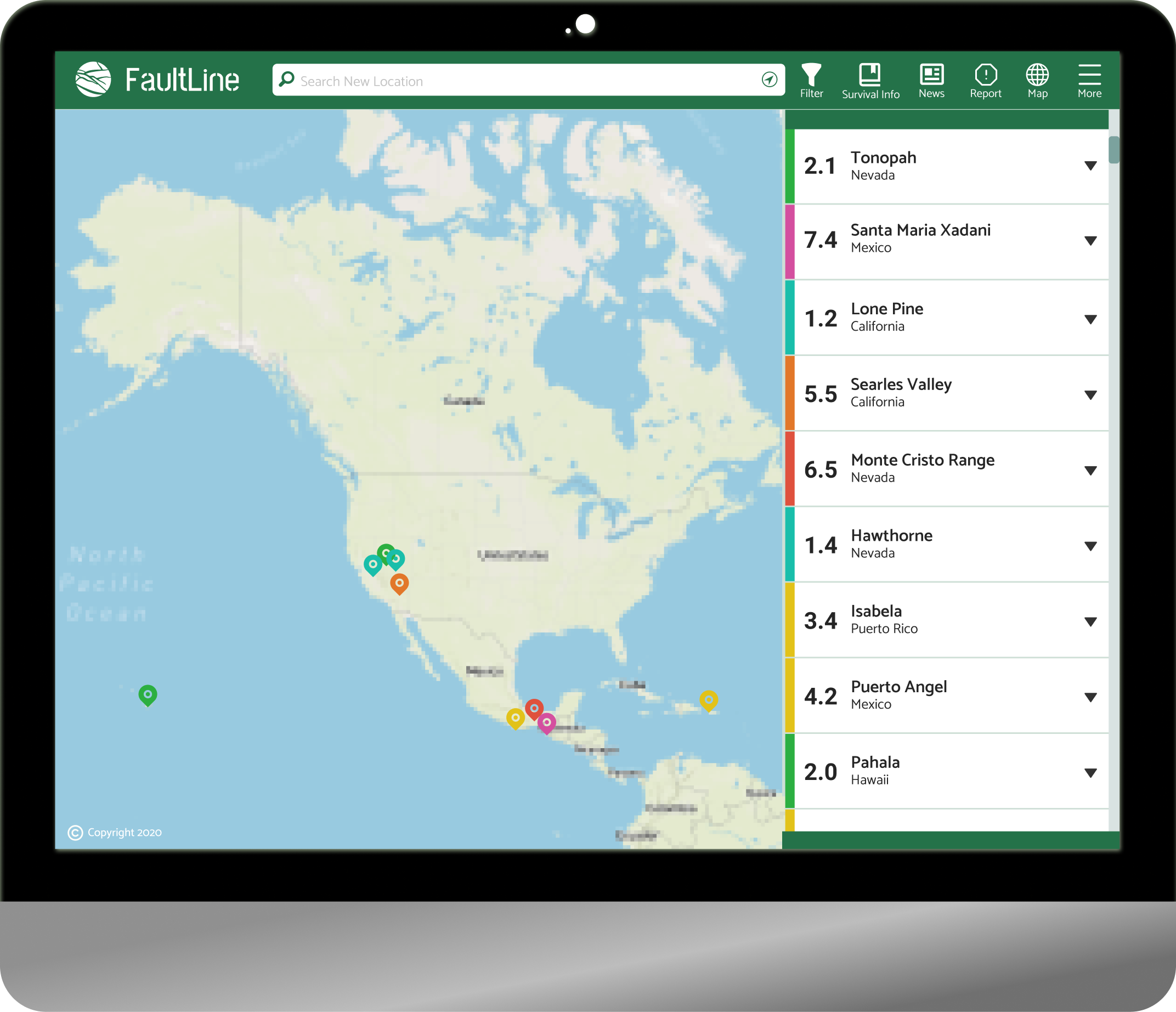Click the FaultLine globe logo
1176x1012 pixels.
pyautogui.click(x=94, y=80)
